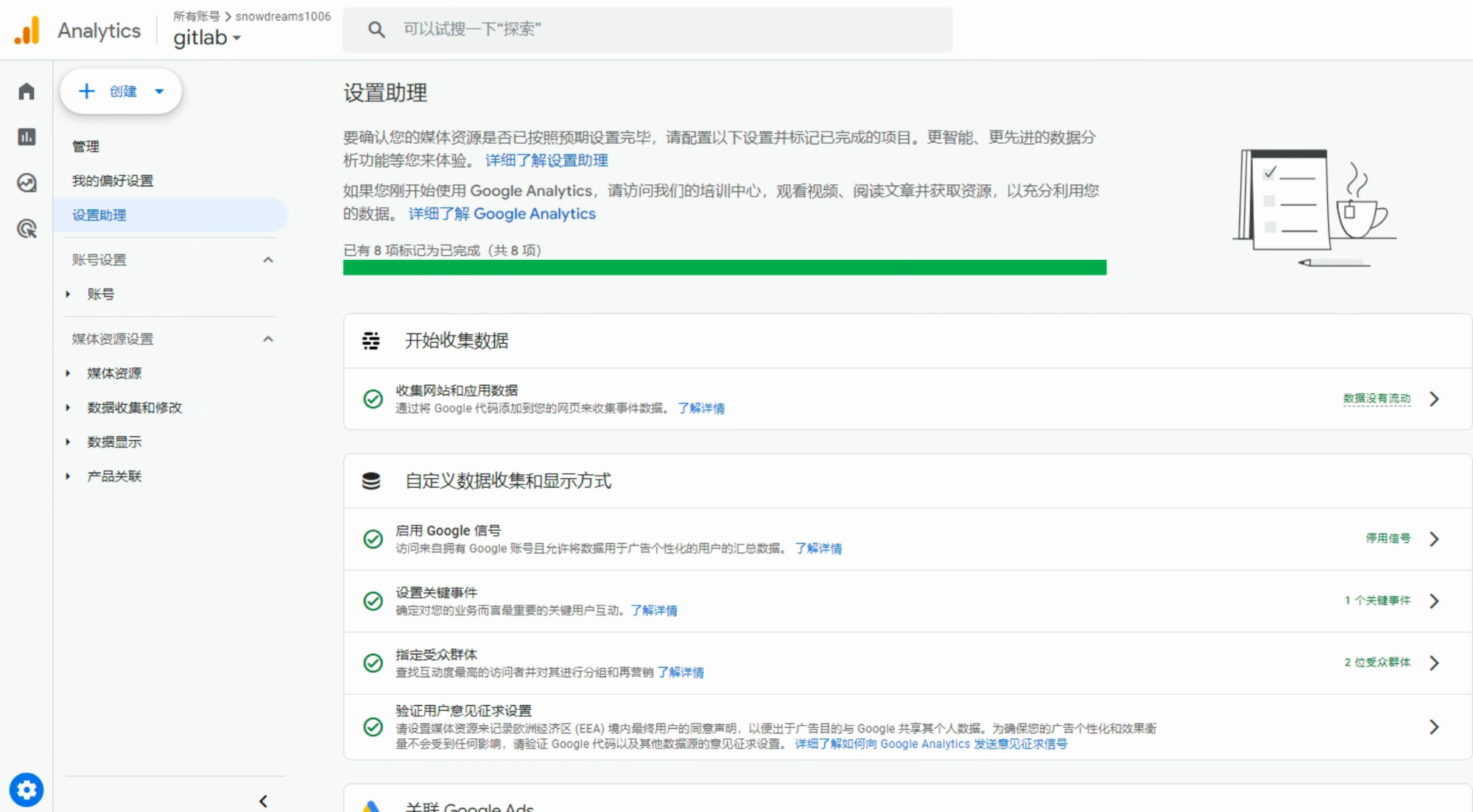Toggle the 启用 Google 信号 completion checkmark
The image size is (1473, 812).
click(x=373, y=539)
